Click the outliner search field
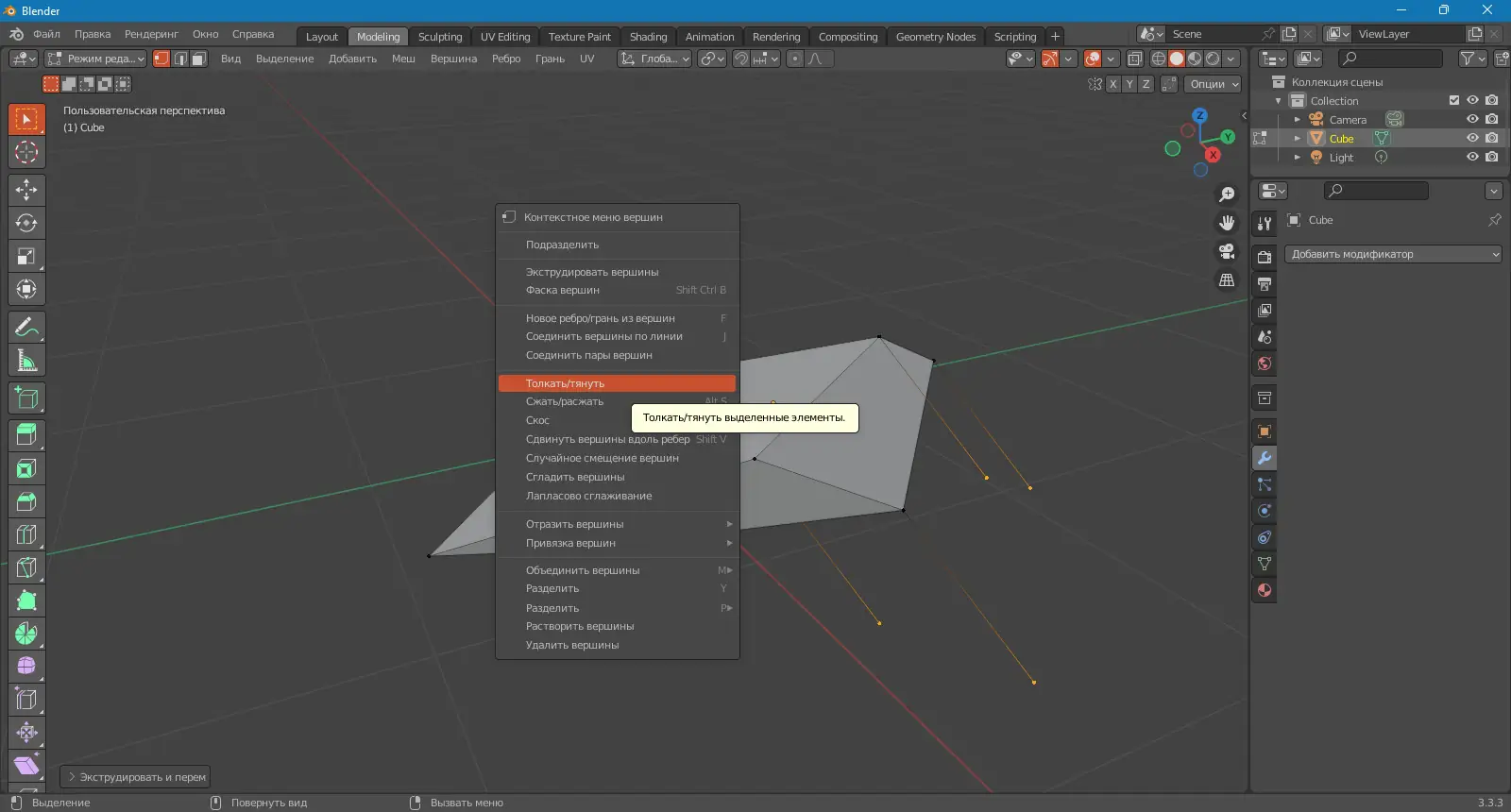This screenshot has width=1511, height=812. click(x=1391, y=59)
